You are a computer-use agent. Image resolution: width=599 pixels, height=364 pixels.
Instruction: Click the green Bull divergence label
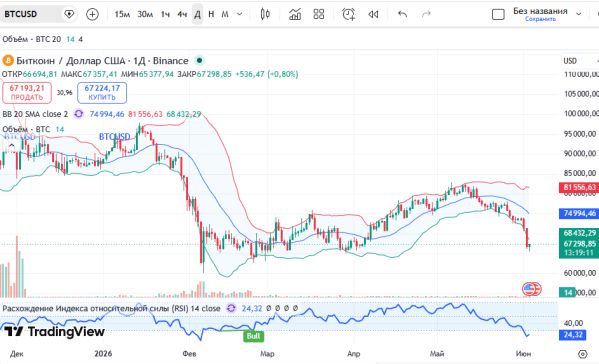point(253,336)
